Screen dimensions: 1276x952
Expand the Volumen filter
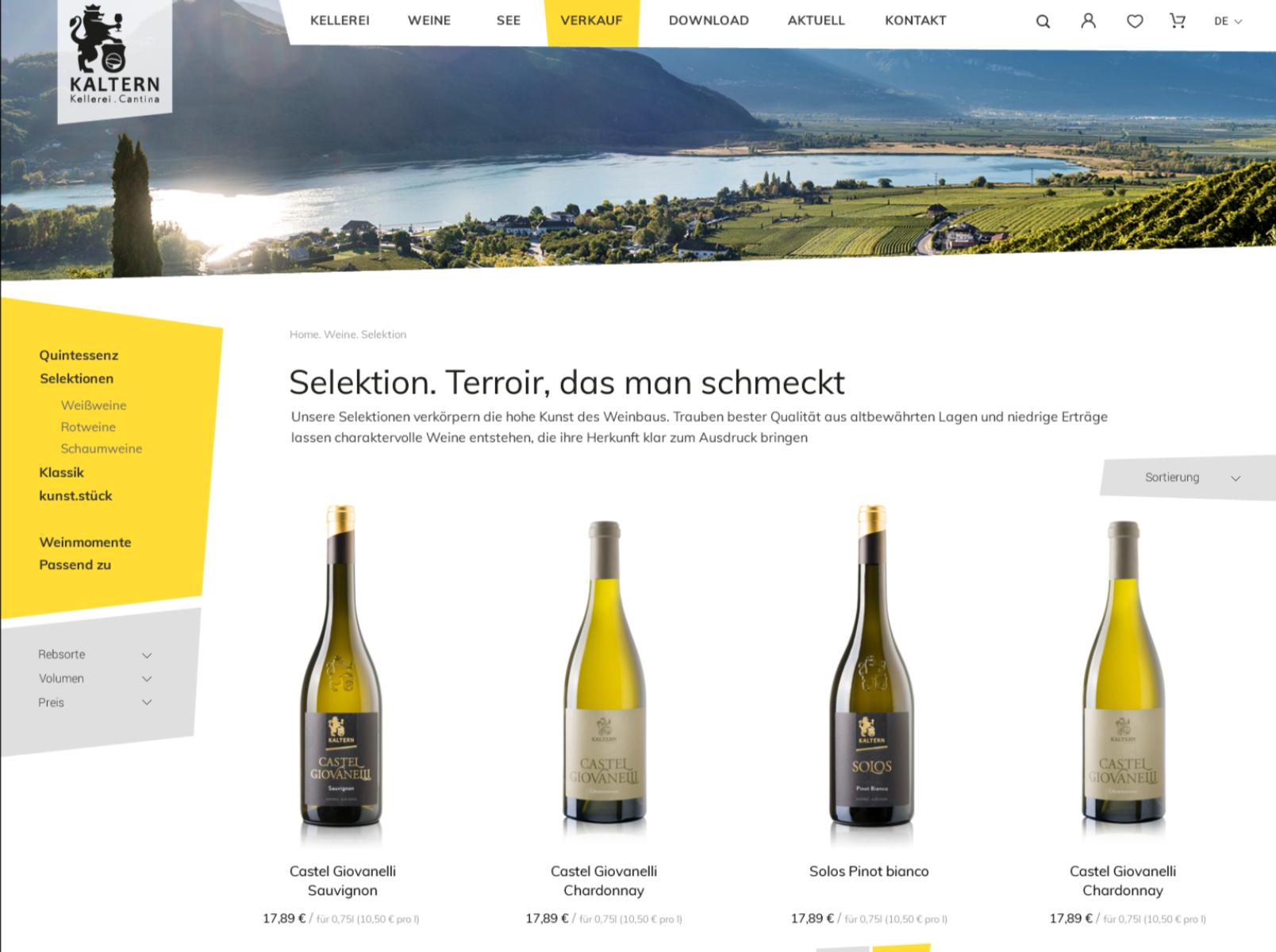click(94, 678)
